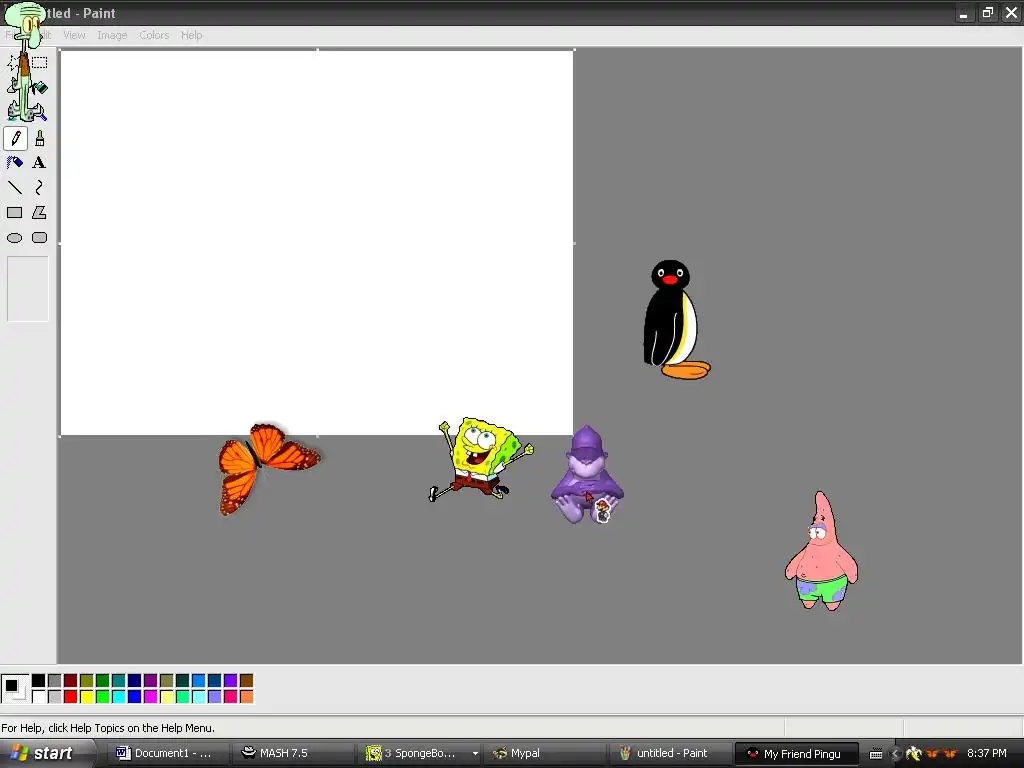
Task: Pick the cyan color swatch
Action: (118, 697)
